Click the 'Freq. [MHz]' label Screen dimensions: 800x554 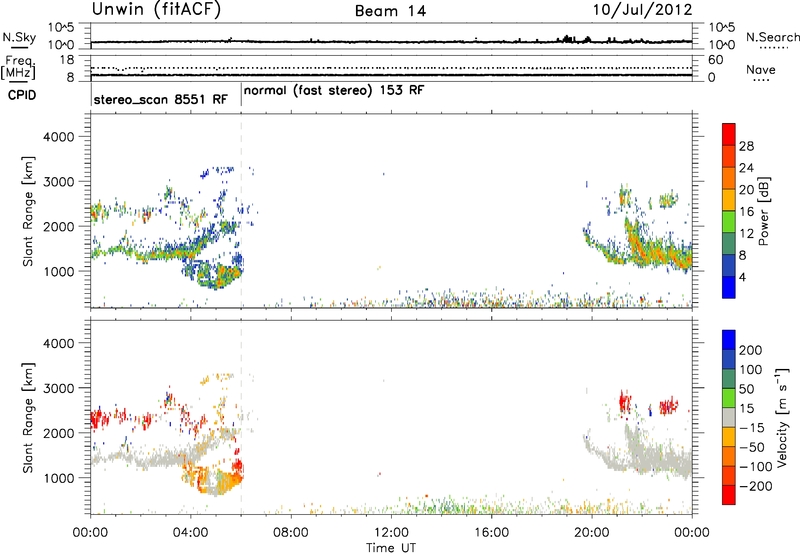point(19,67)
